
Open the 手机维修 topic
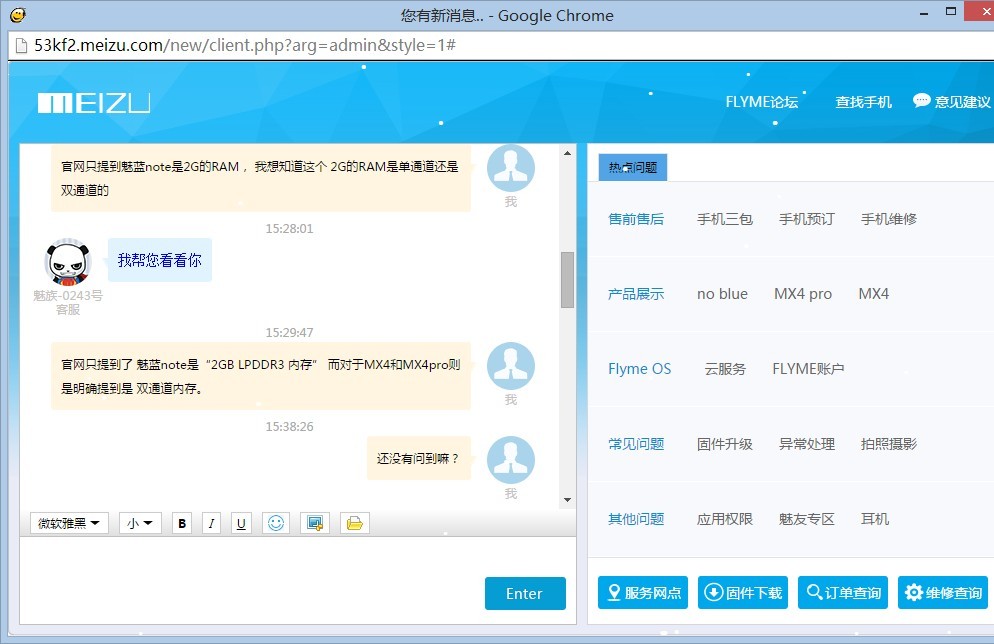coord(889,219)
